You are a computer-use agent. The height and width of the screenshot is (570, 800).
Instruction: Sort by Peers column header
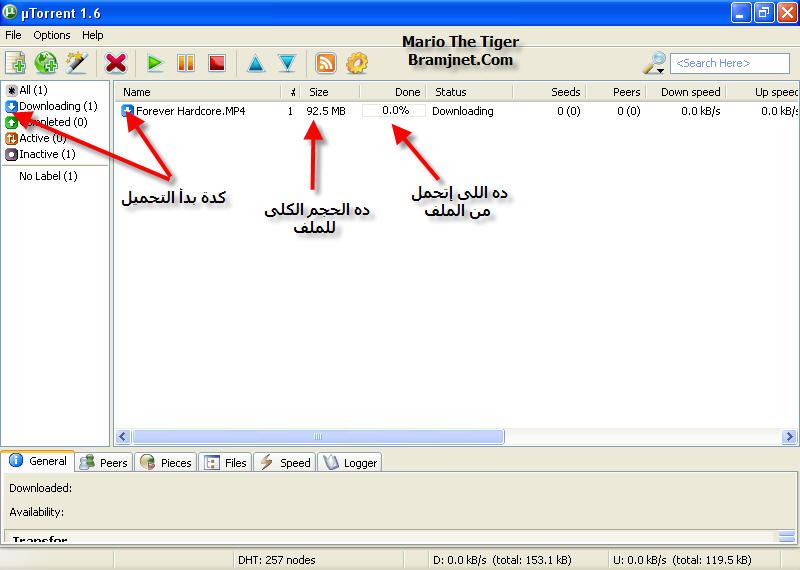pyautogui.click(x=616, y=92)
